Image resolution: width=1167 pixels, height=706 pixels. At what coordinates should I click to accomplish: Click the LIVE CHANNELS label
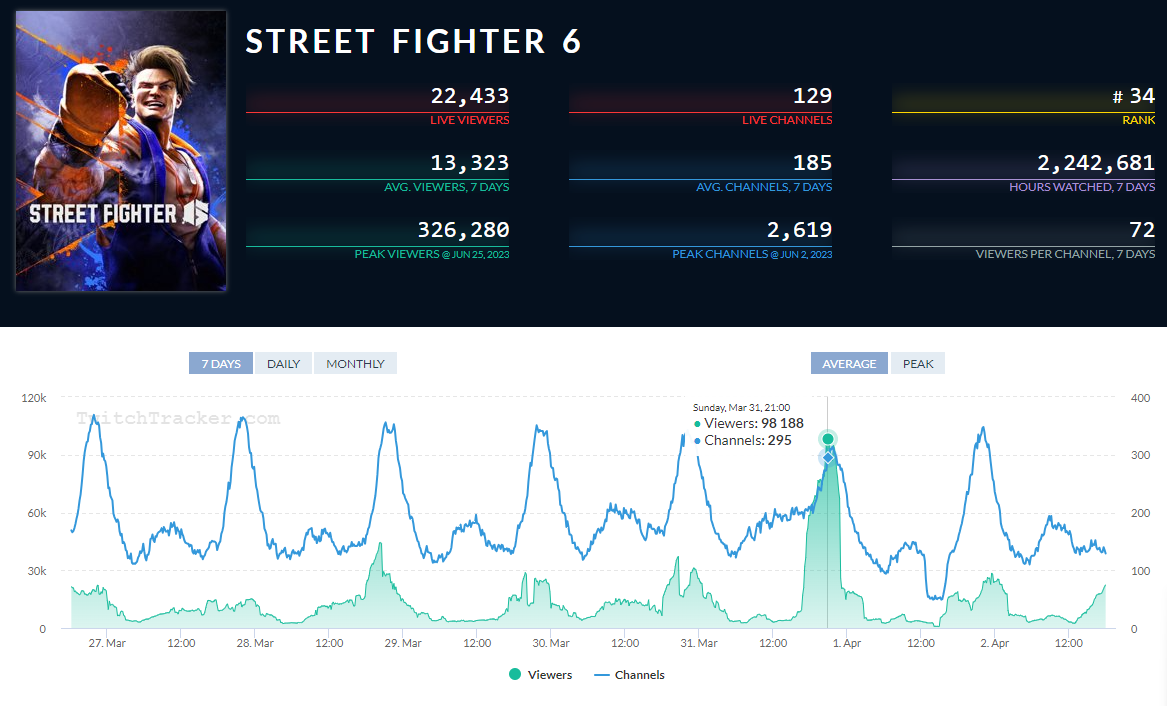tap(787, 120)
